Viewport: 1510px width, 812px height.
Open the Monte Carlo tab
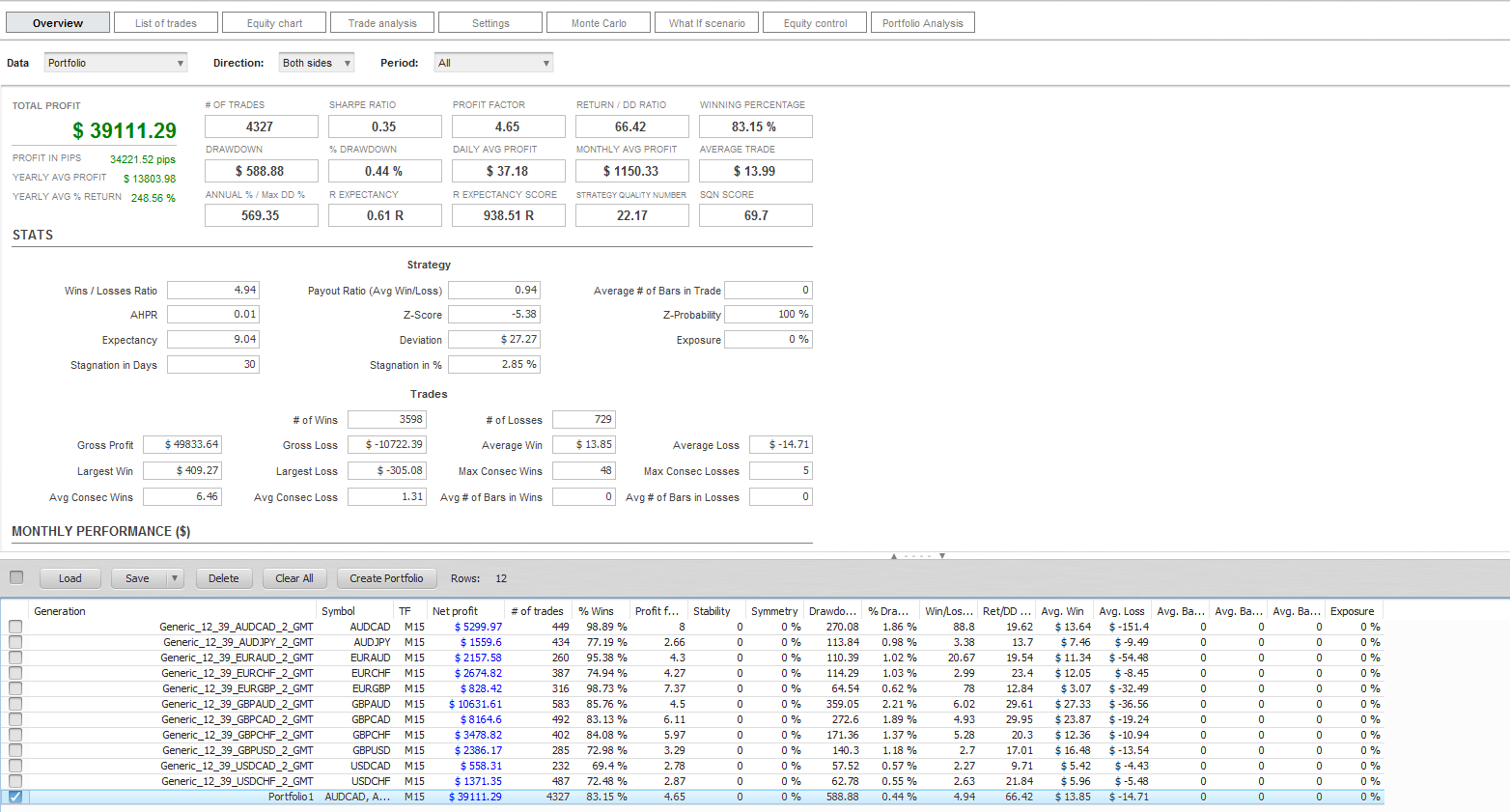599,23
